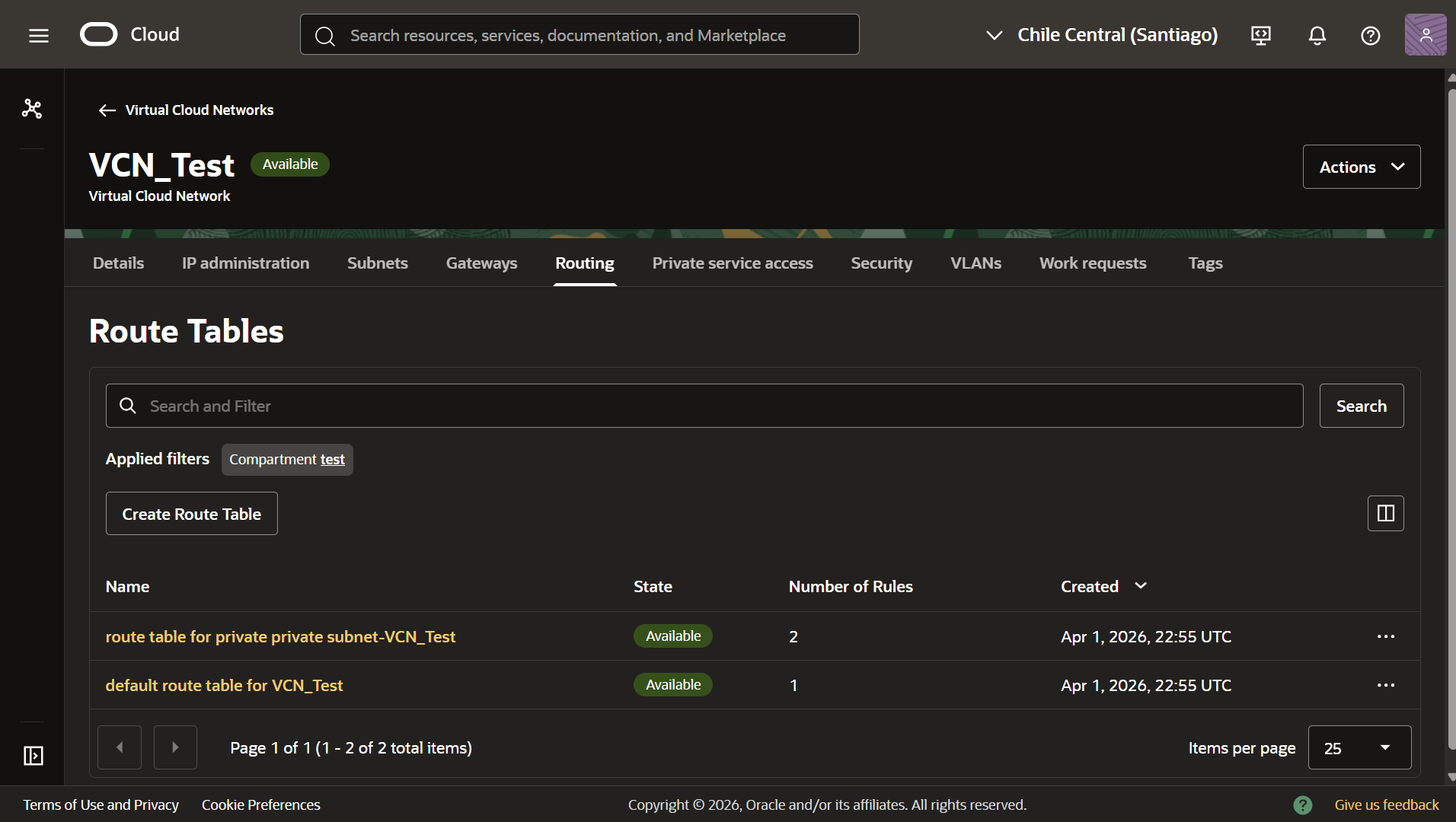Go back to Virtual Cloud Networks
The image size is (1456, 822).
(x=200, y=110)
